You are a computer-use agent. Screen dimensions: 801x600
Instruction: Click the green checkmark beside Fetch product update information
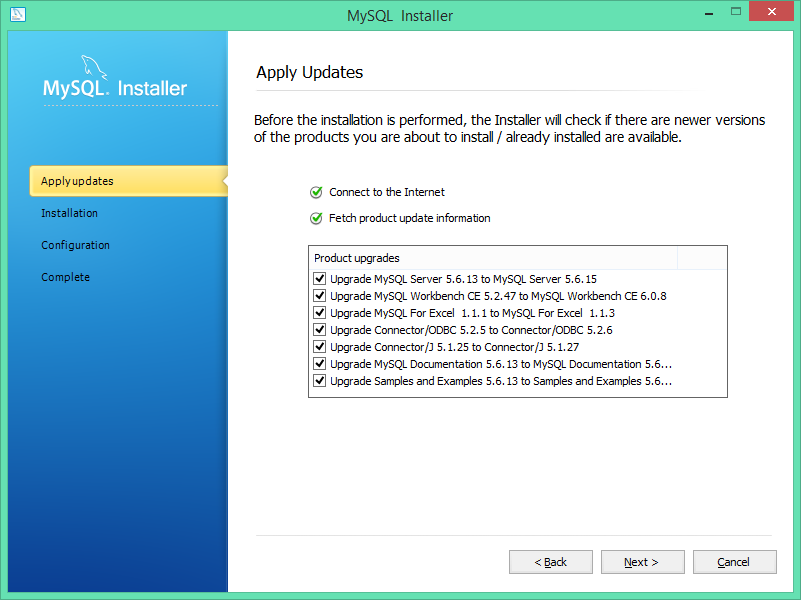pos(316,219)
